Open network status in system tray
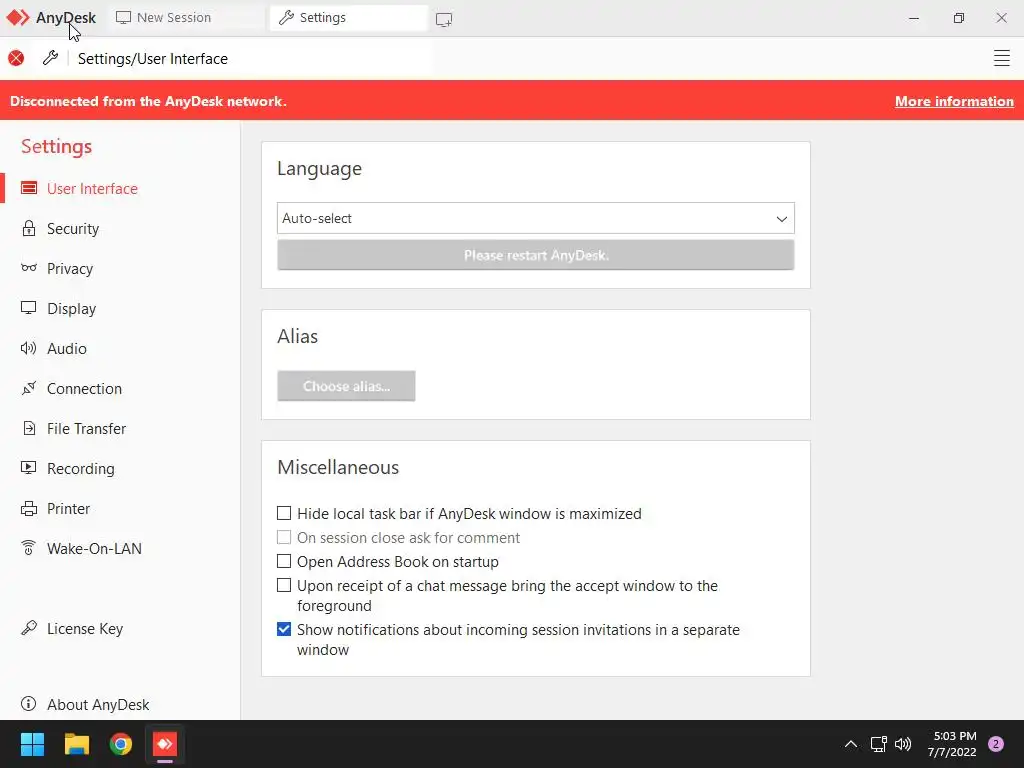1024x768 pixels. point(878,744)
